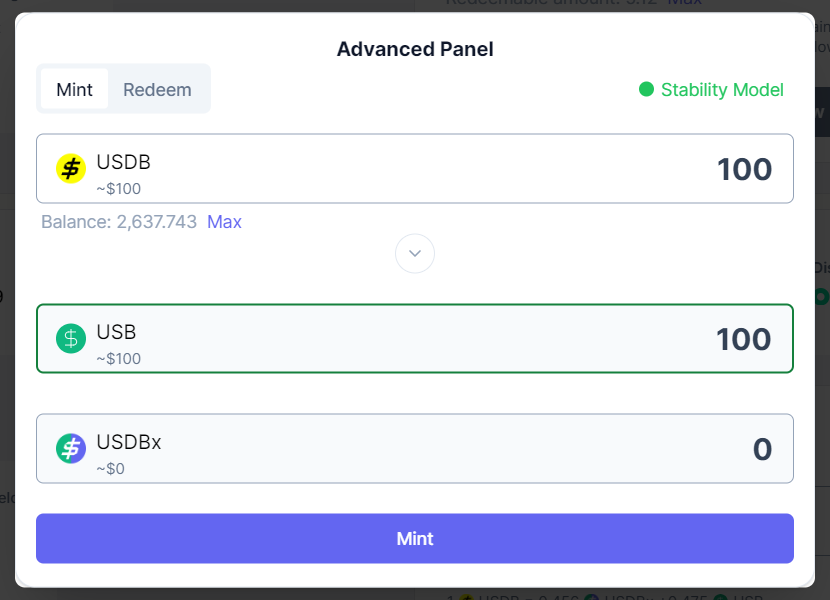
Task: Click the USDBx token name
Action: point(129,442)
